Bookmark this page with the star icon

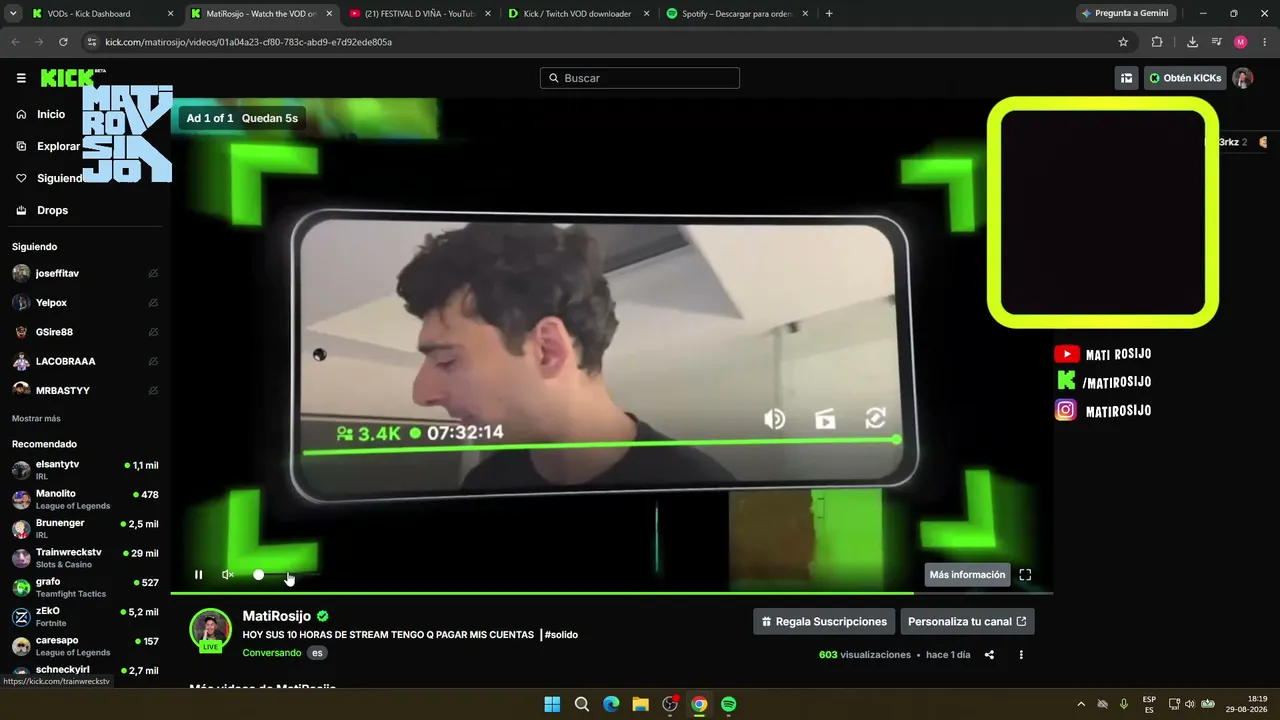tap(1123, 42)
